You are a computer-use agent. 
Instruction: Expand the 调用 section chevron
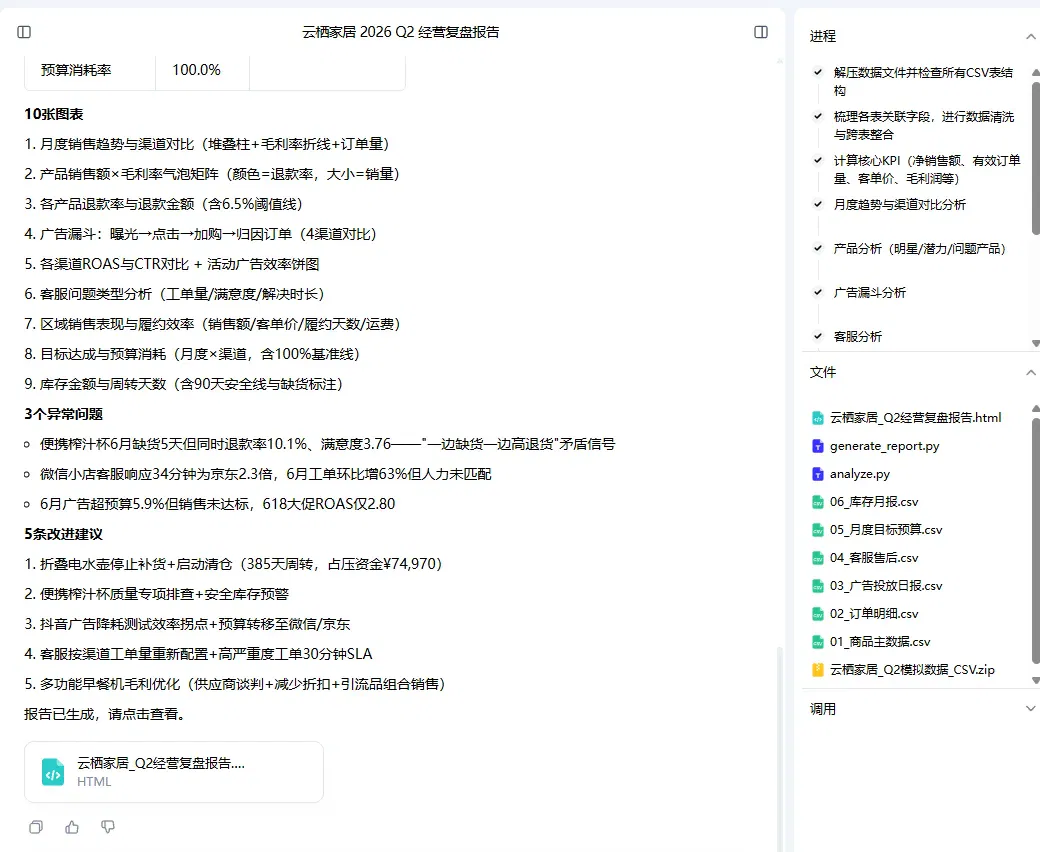[x=1031, y=709]
